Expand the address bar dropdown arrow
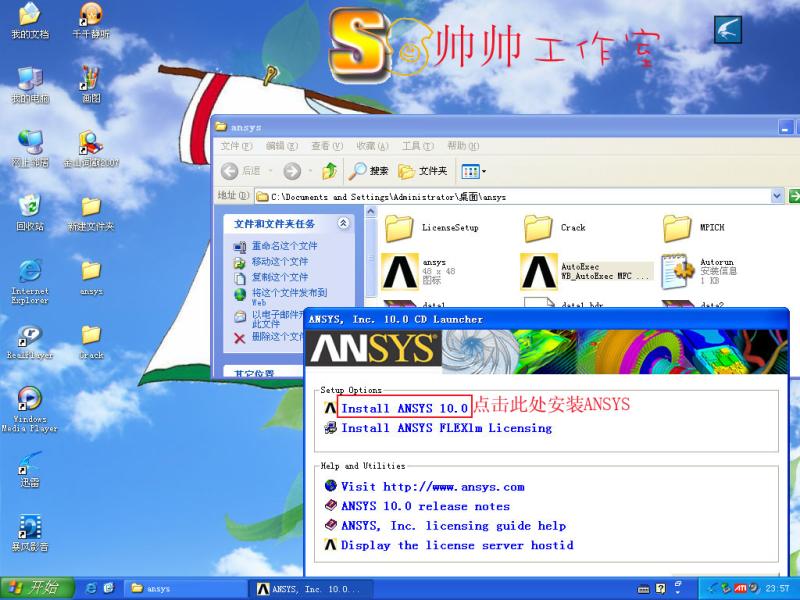The width and height of the screenshot is (800, 600). pyautogui.click(x=777, y=197)
